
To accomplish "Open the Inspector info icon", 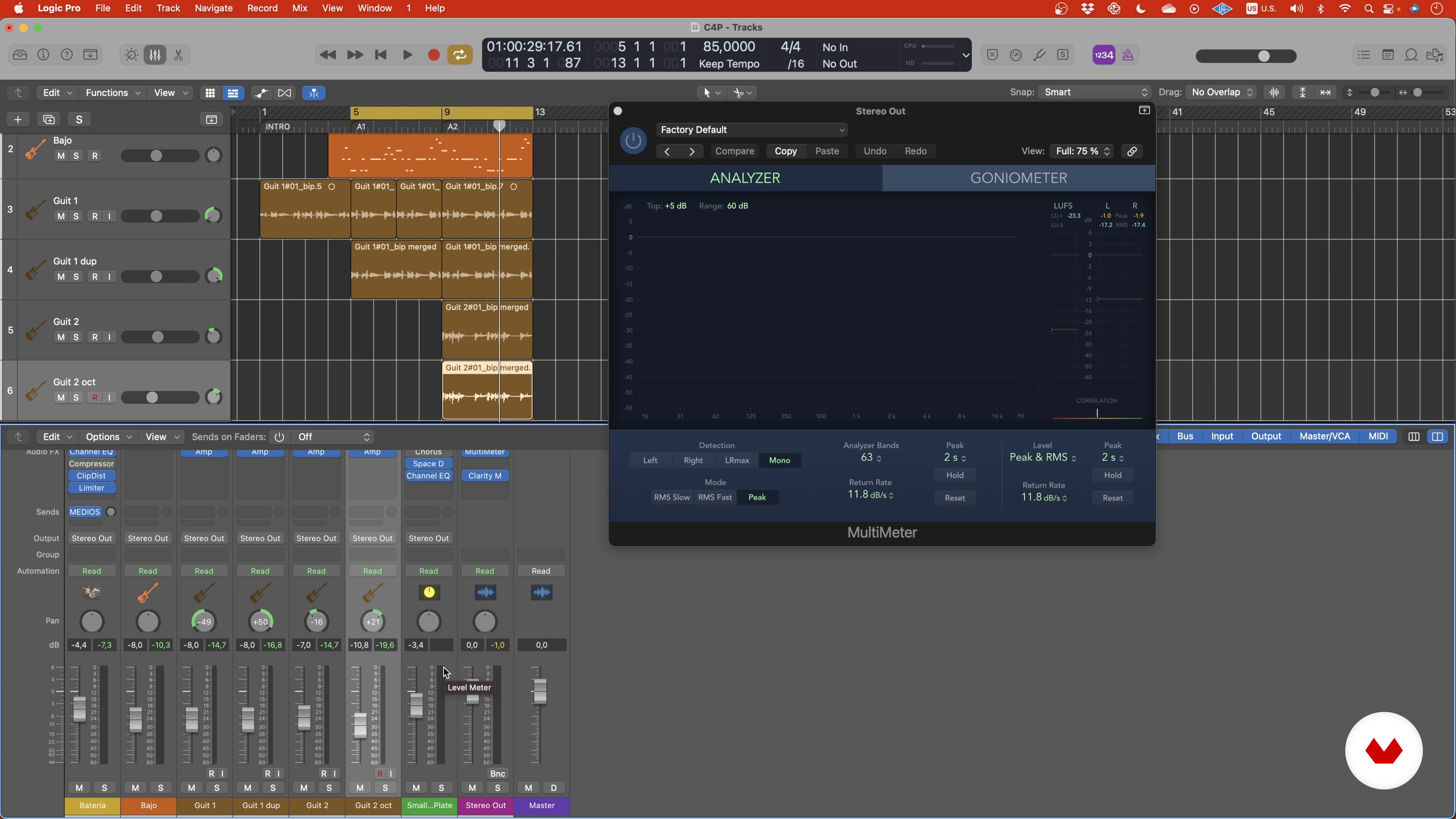I will (x=44, y=55).
